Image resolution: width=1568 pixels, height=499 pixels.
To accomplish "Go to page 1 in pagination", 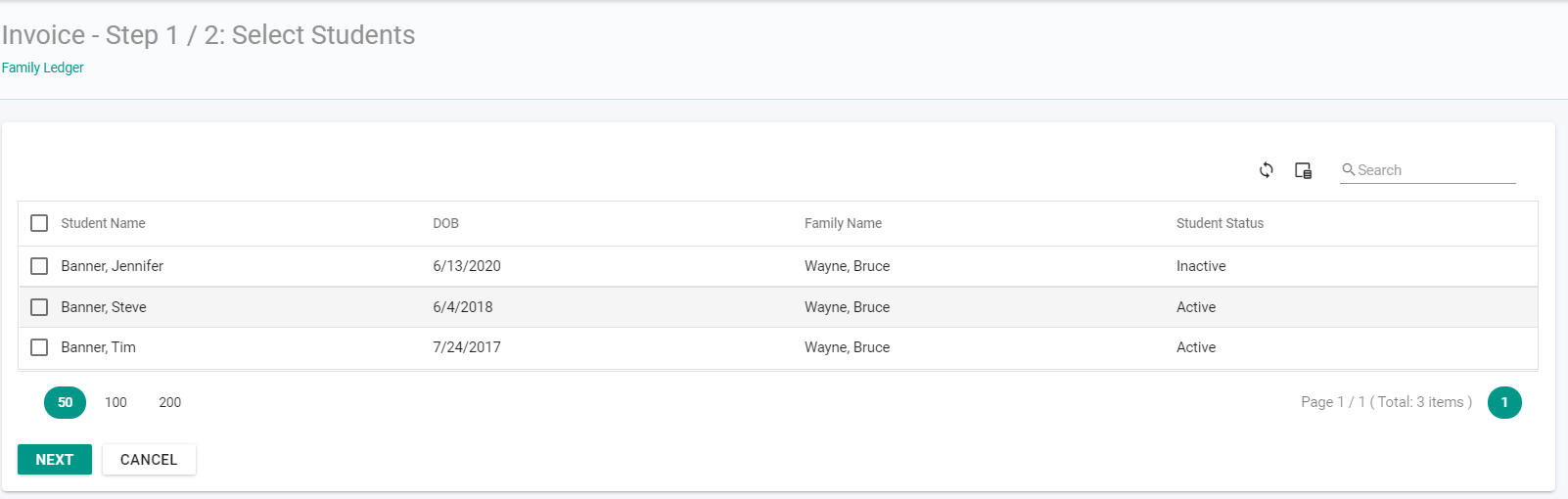I will click(1504, 402).
